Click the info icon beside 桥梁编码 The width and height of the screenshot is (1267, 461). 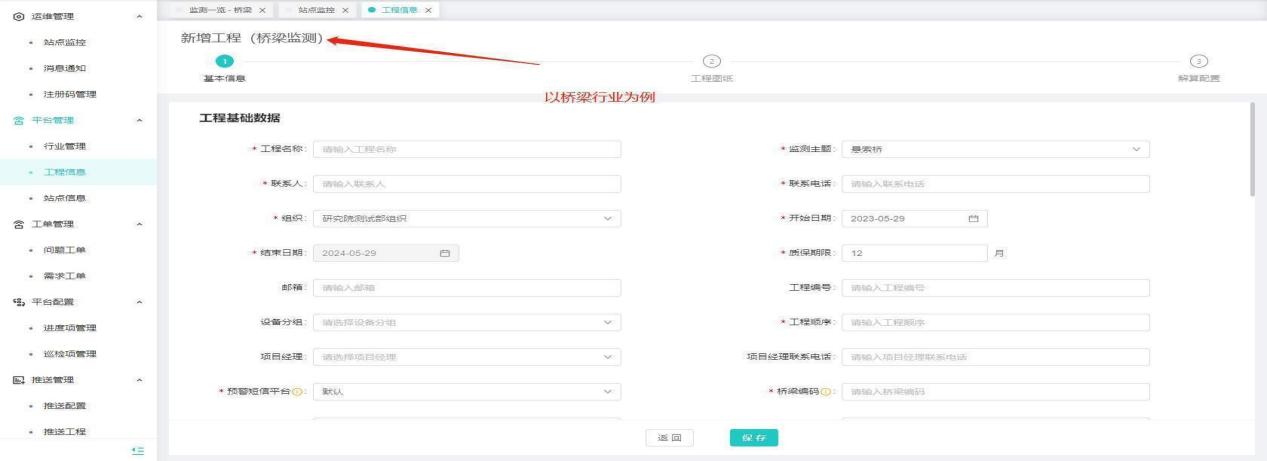pos(832,392)
